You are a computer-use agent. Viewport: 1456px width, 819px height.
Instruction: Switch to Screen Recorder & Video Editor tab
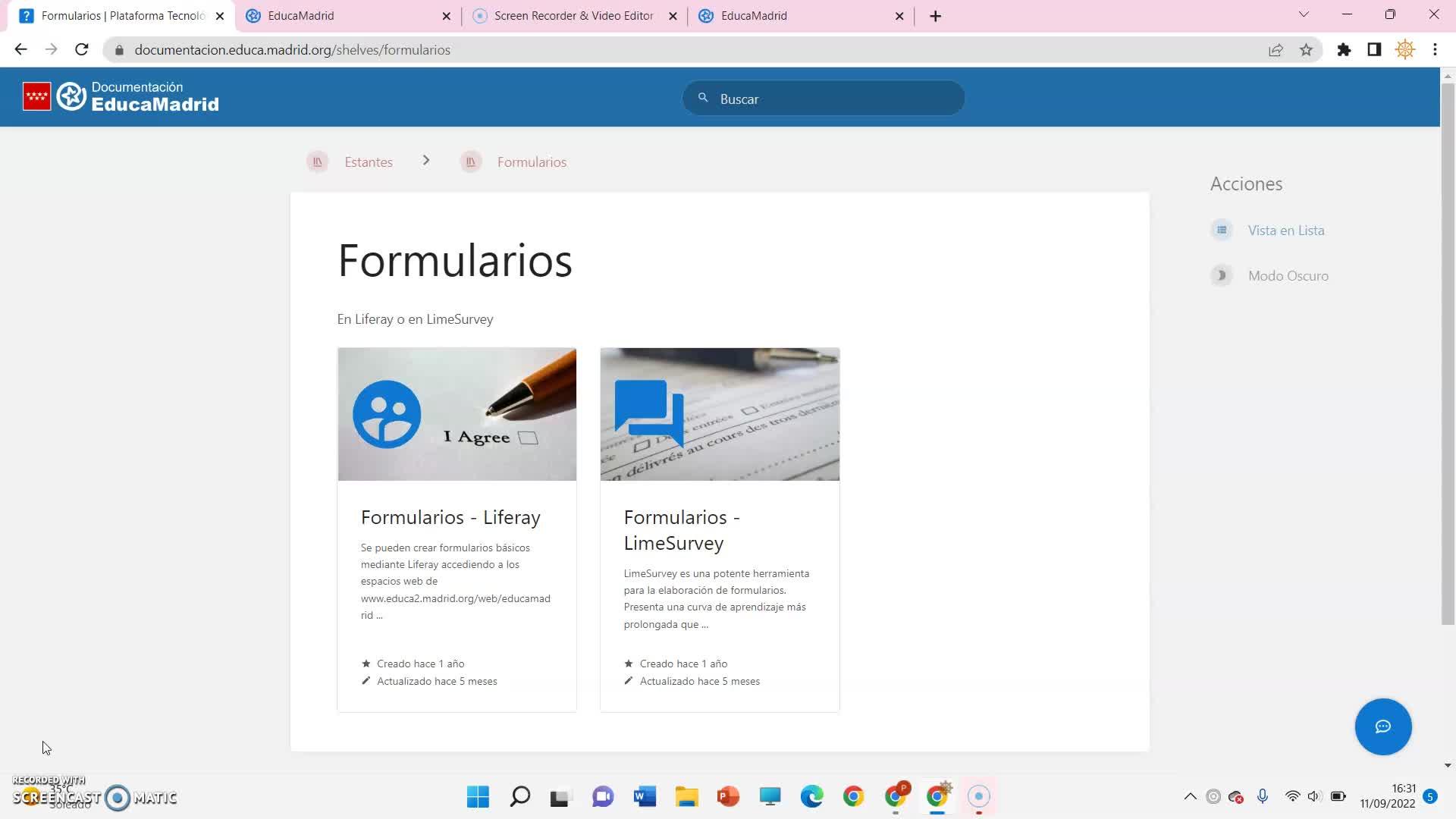[x=573, y=16]
